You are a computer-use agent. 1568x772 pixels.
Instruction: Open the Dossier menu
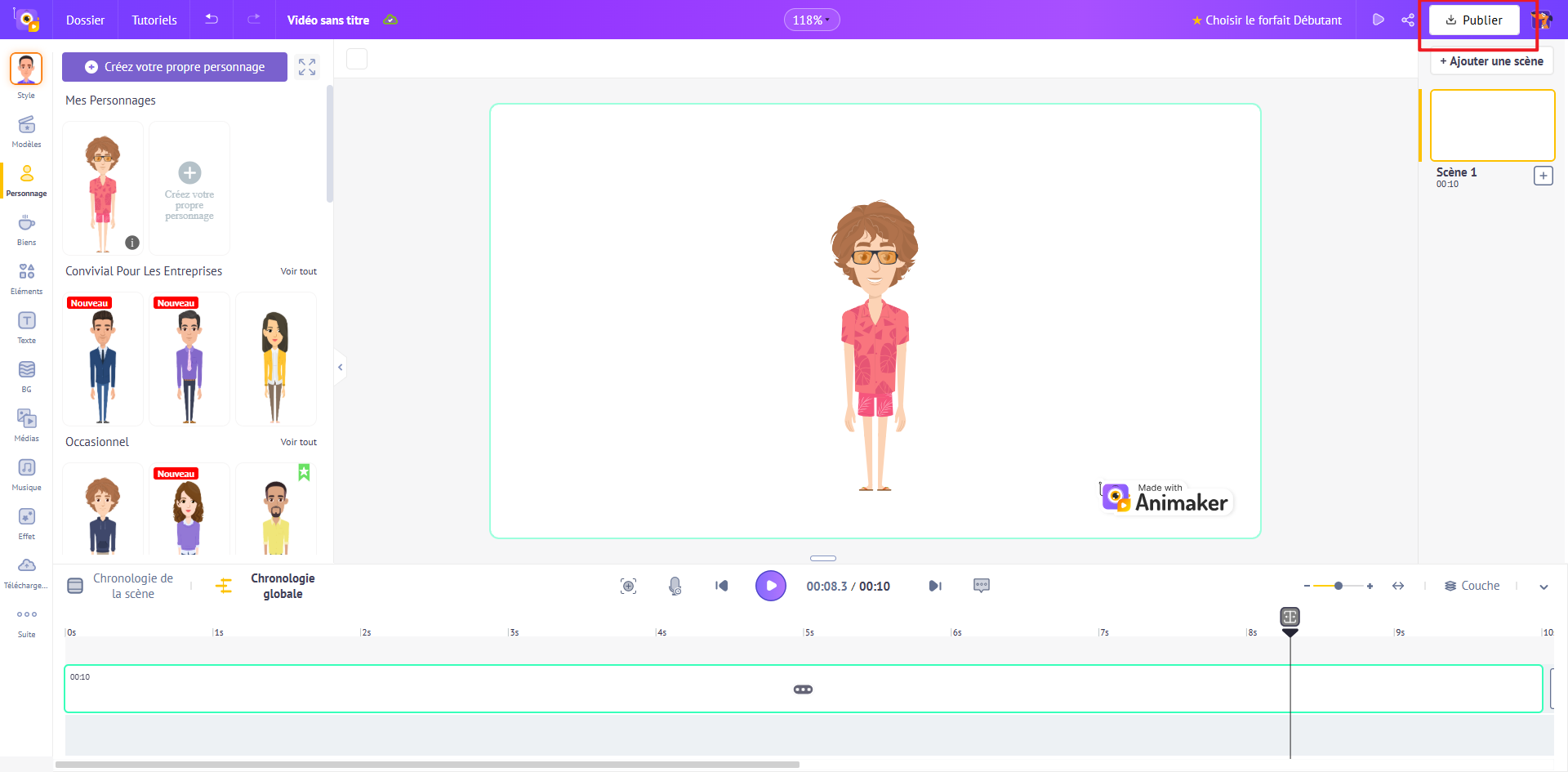pos(85,20)
